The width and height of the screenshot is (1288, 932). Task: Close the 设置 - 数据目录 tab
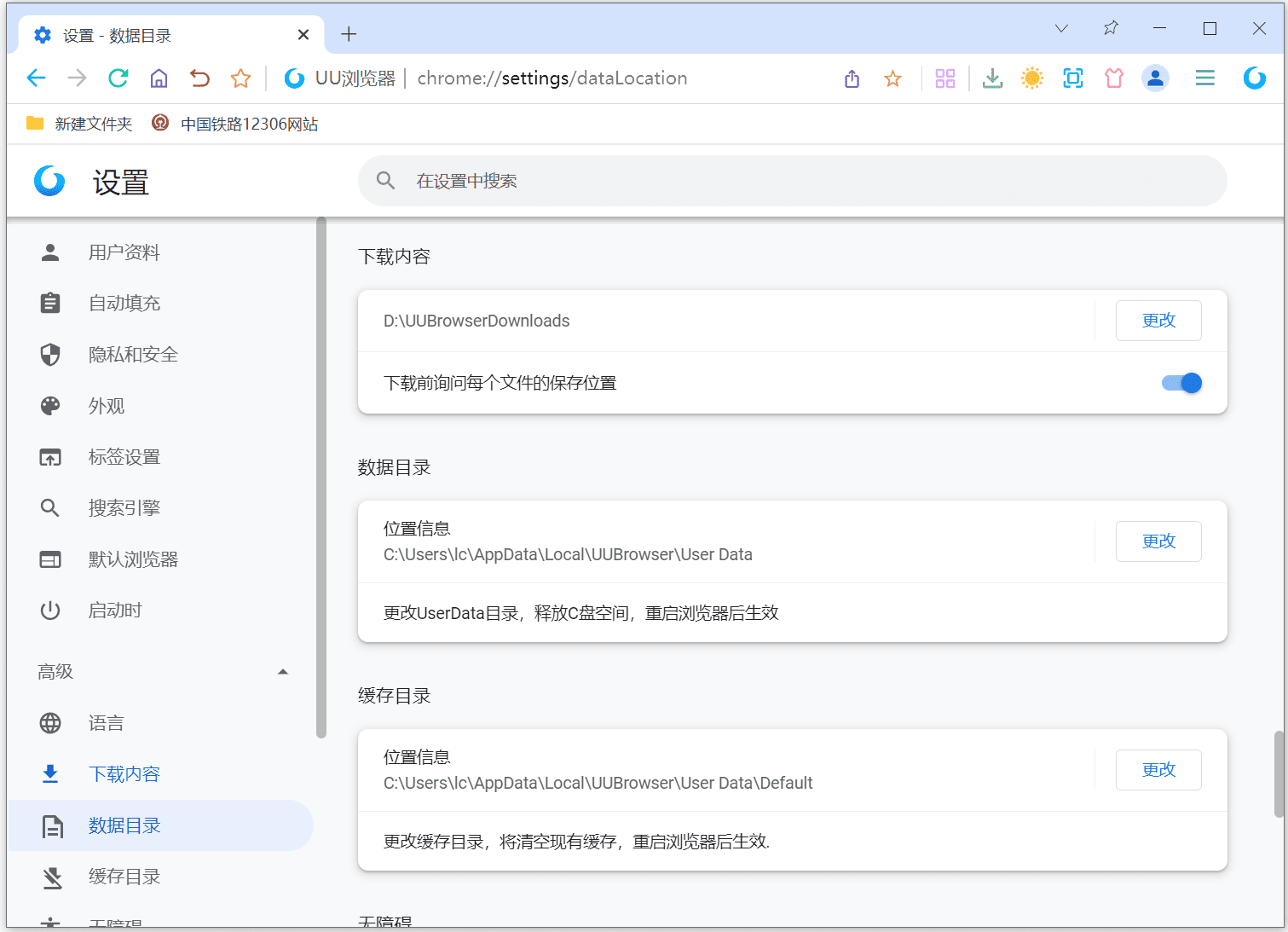[x=303, y=35]
